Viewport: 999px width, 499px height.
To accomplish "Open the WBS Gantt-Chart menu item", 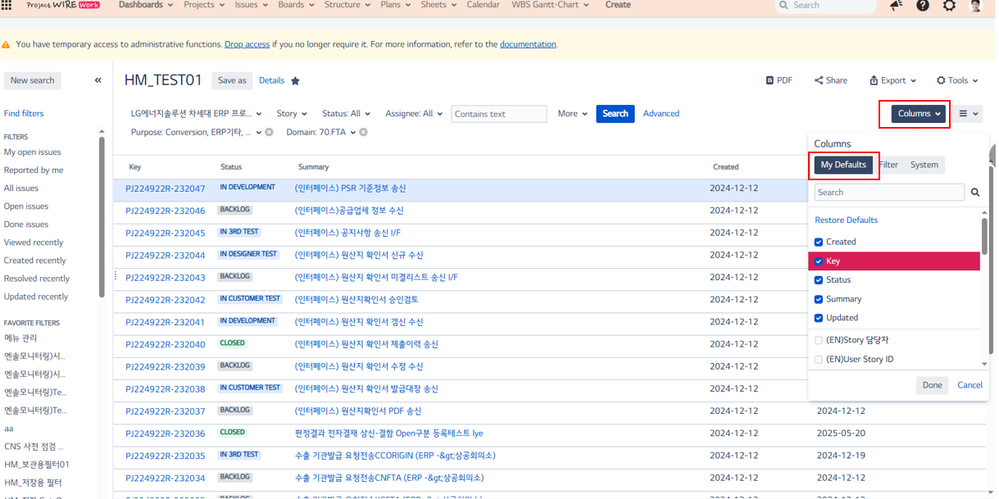I will 549,4.
